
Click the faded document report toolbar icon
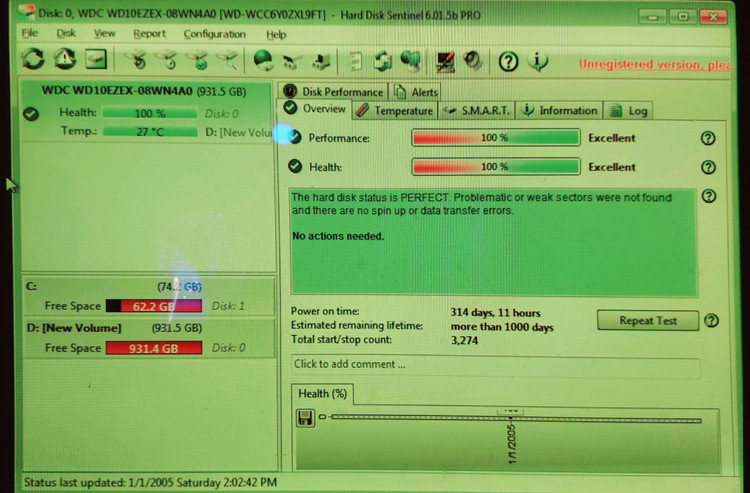(355, 62)
